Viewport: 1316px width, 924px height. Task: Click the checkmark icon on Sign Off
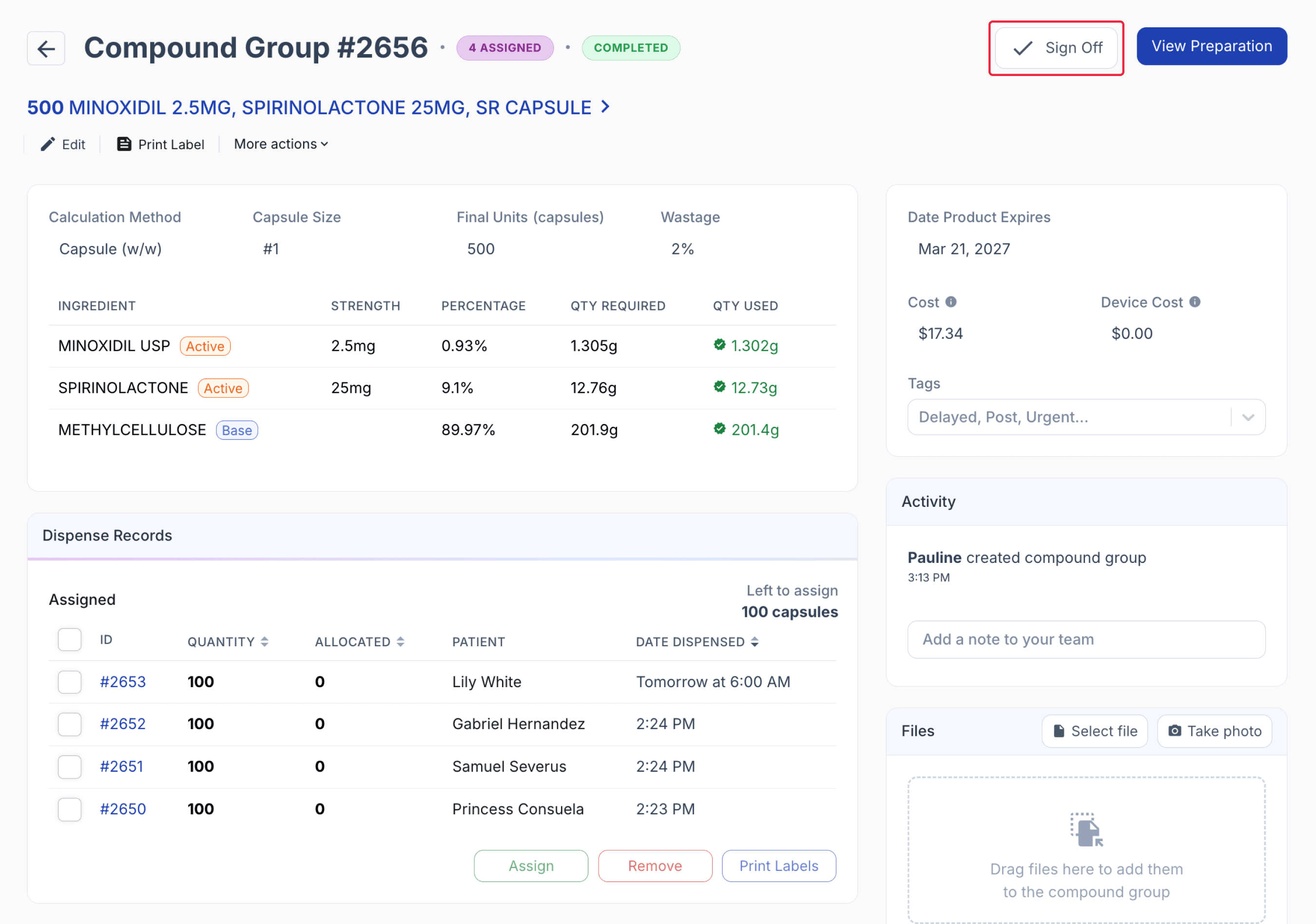click(x=1023, y=48)
